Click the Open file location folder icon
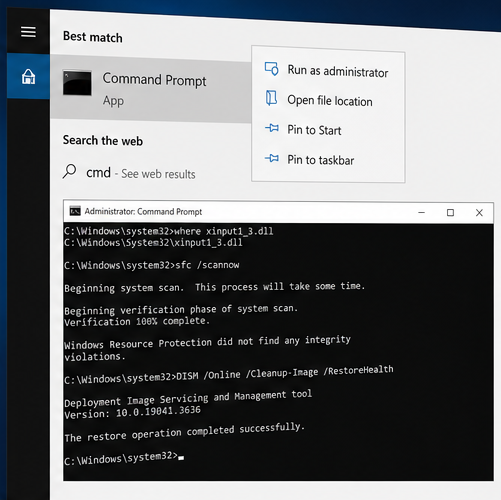The image size is (501, 500). tap(271, 98)
